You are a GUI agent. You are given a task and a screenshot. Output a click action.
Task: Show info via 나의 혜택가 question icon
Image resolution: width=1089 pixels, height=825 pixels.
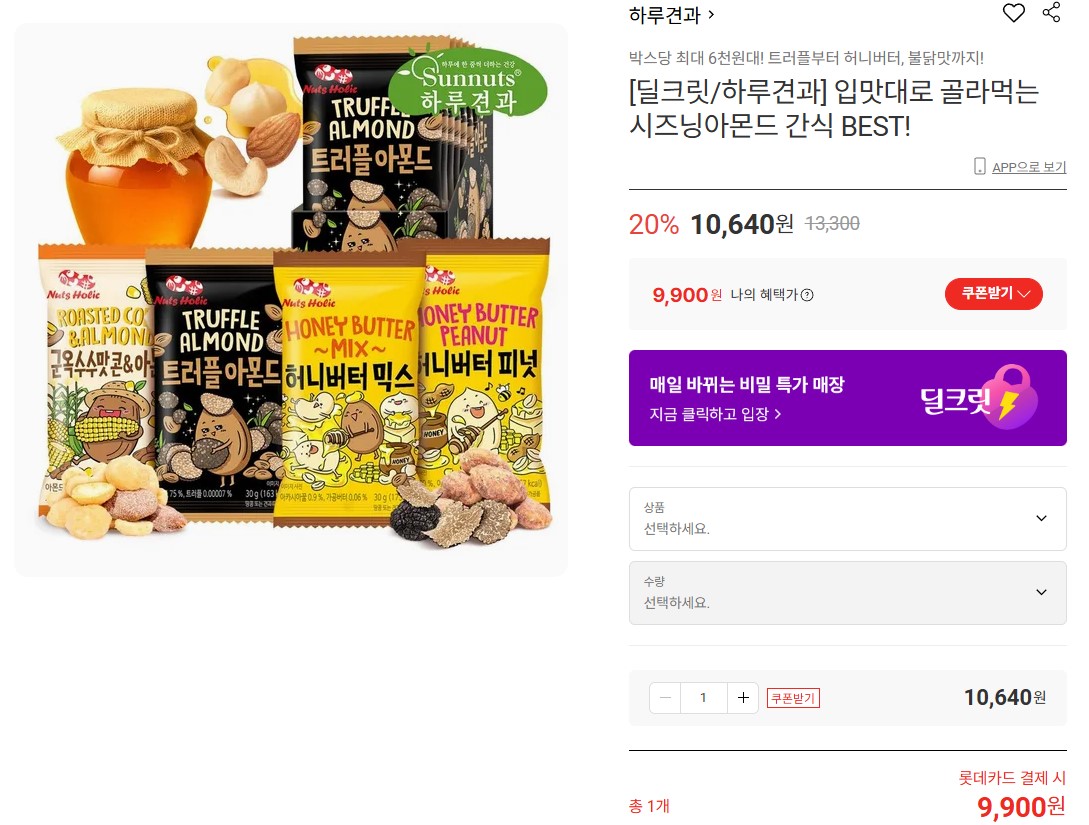click(x=807, y=295)
